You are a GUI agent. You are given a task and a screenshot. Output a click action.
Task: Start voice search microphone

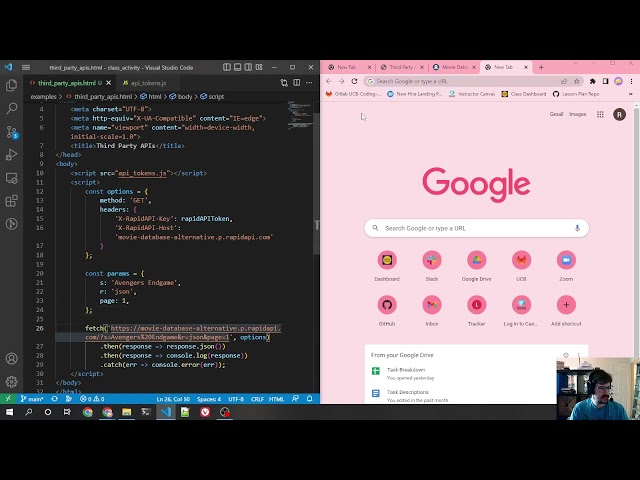tap(577, 228)
